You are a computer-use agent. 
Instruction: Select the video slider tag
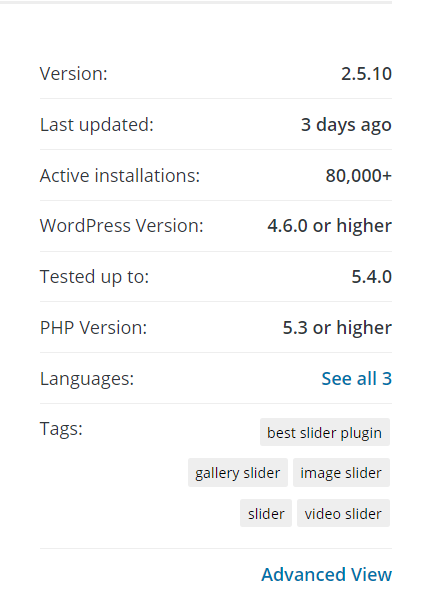[343, 513]
